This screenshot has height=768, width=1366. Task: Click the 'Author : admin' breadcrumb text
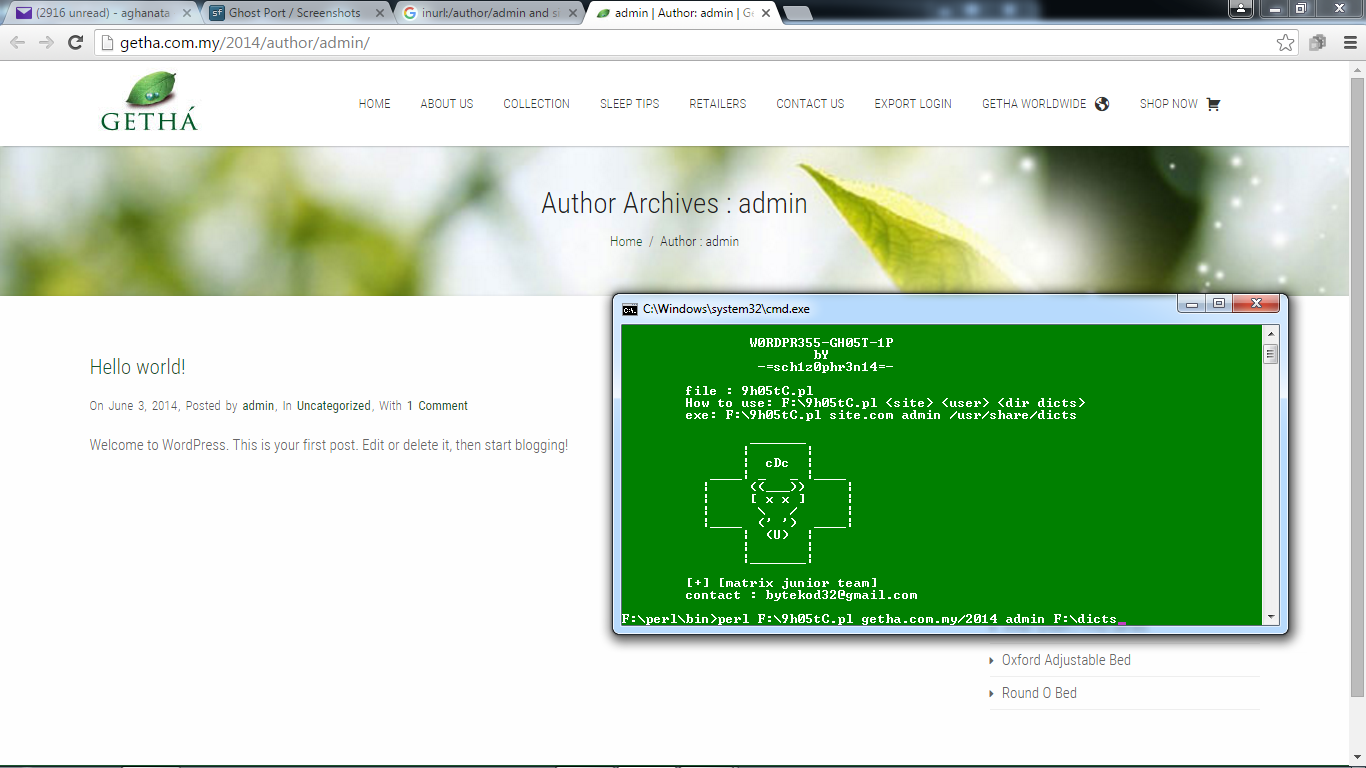(x=699, y=241)
